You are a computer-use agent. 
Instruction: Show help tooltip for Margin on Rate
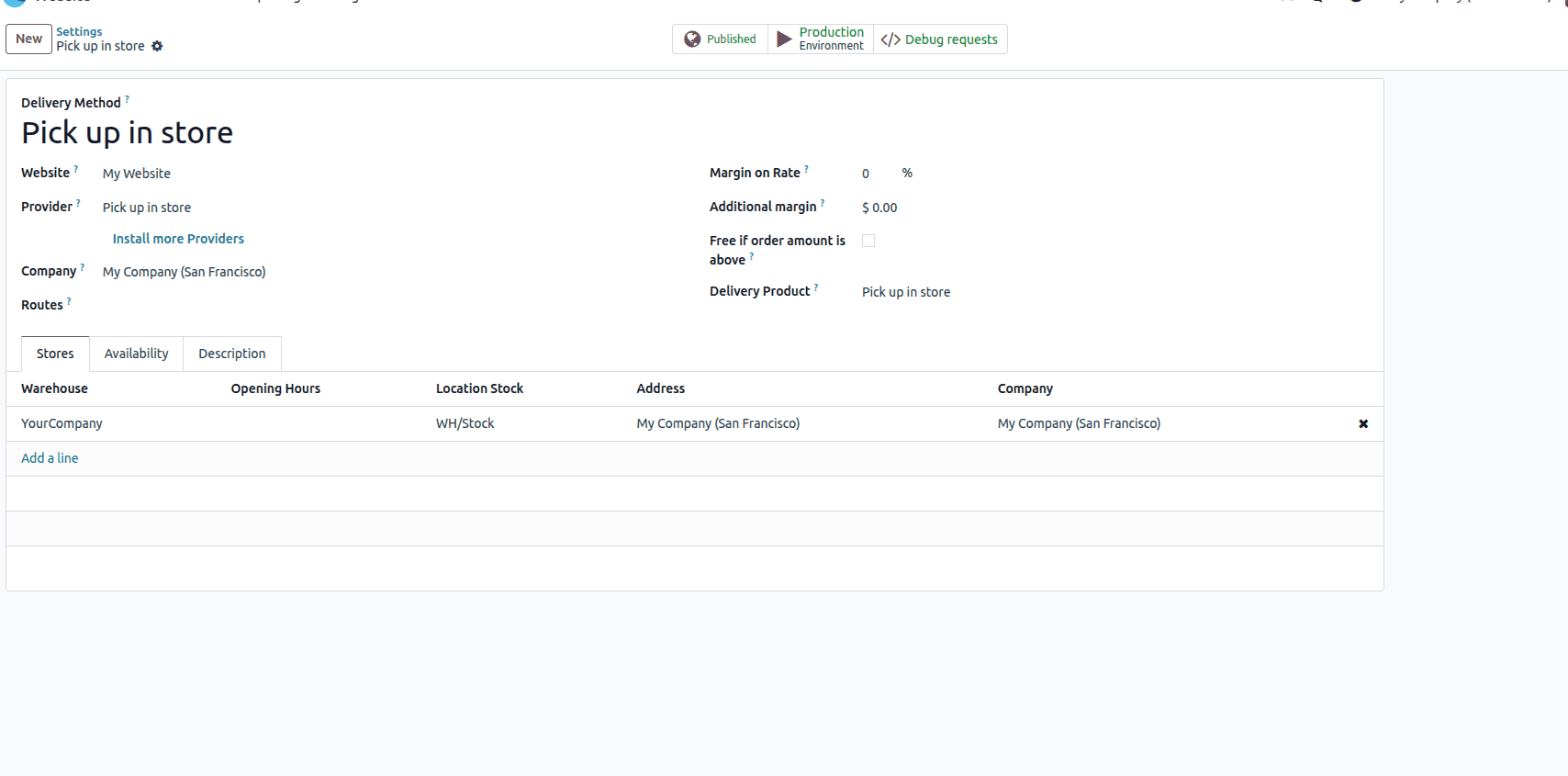pos(807,168)
